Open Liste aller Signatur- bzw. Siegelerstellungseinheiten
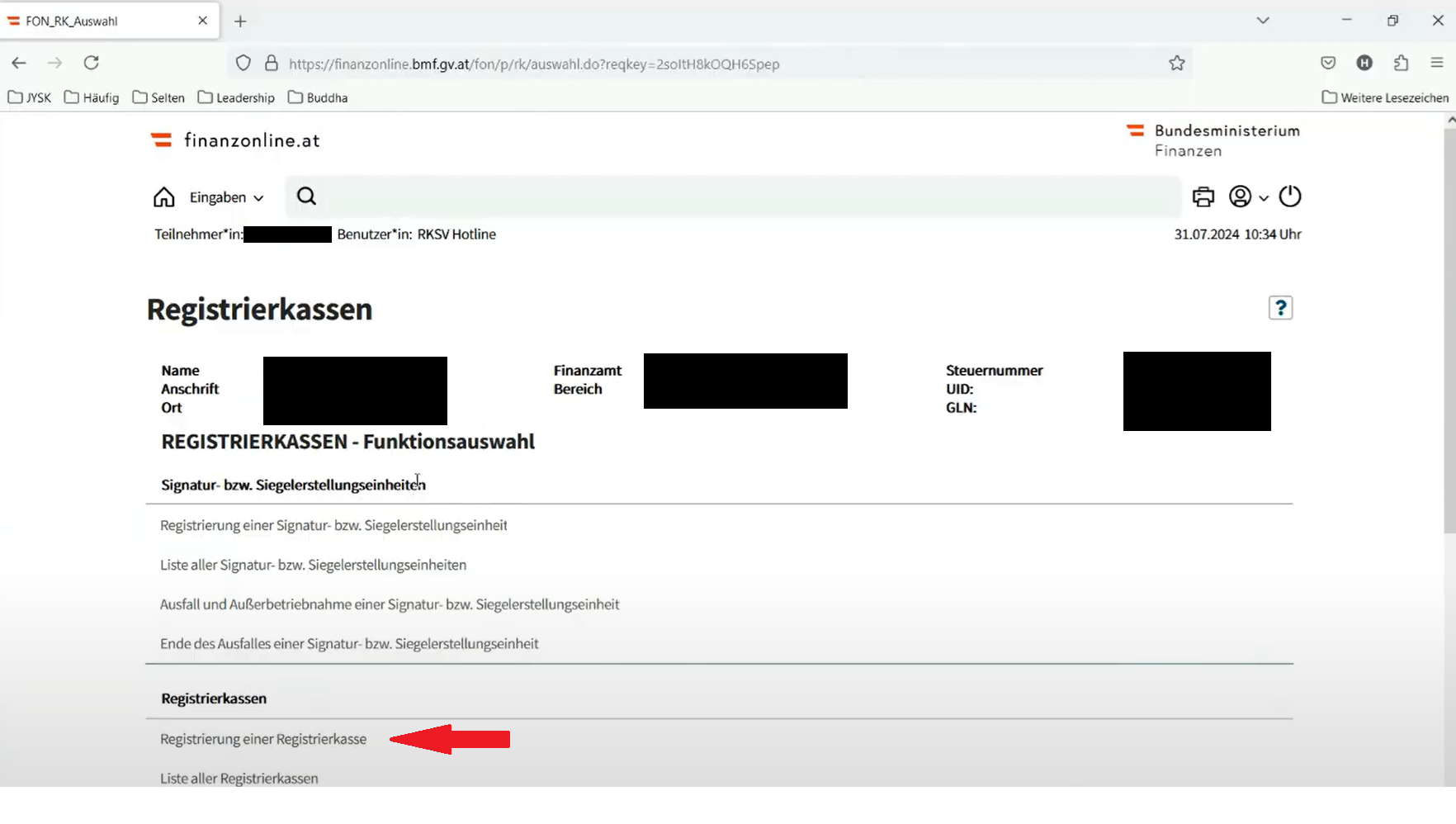The width and height of the screenshot is (1456, 824). click(313, 565)
